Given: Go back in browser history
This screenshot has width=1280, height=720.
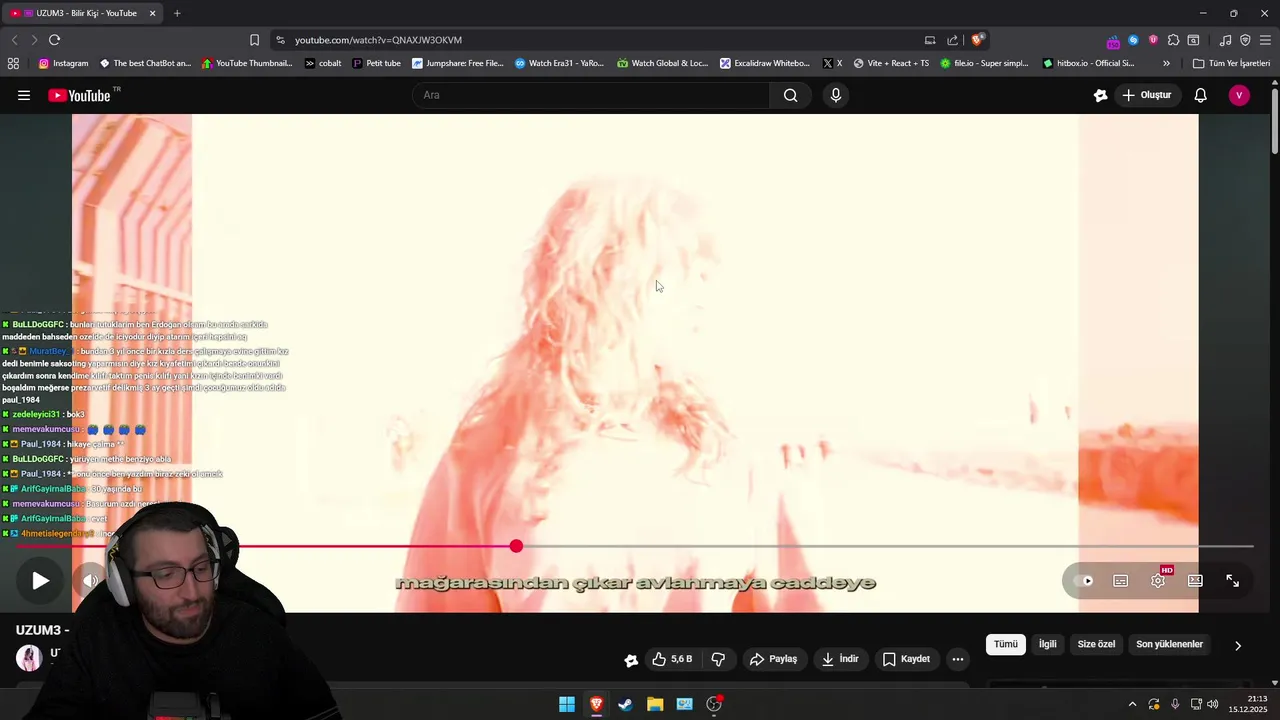Looking at the screenshot, I should [x=14, y=40].
